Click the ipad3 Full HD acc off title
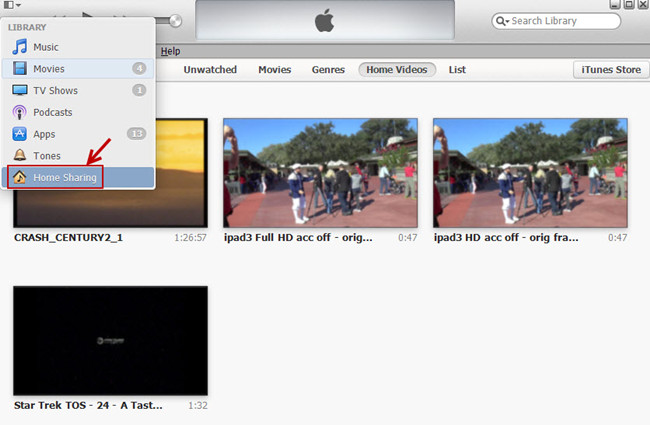650x425 pixels. click(298, 238)
